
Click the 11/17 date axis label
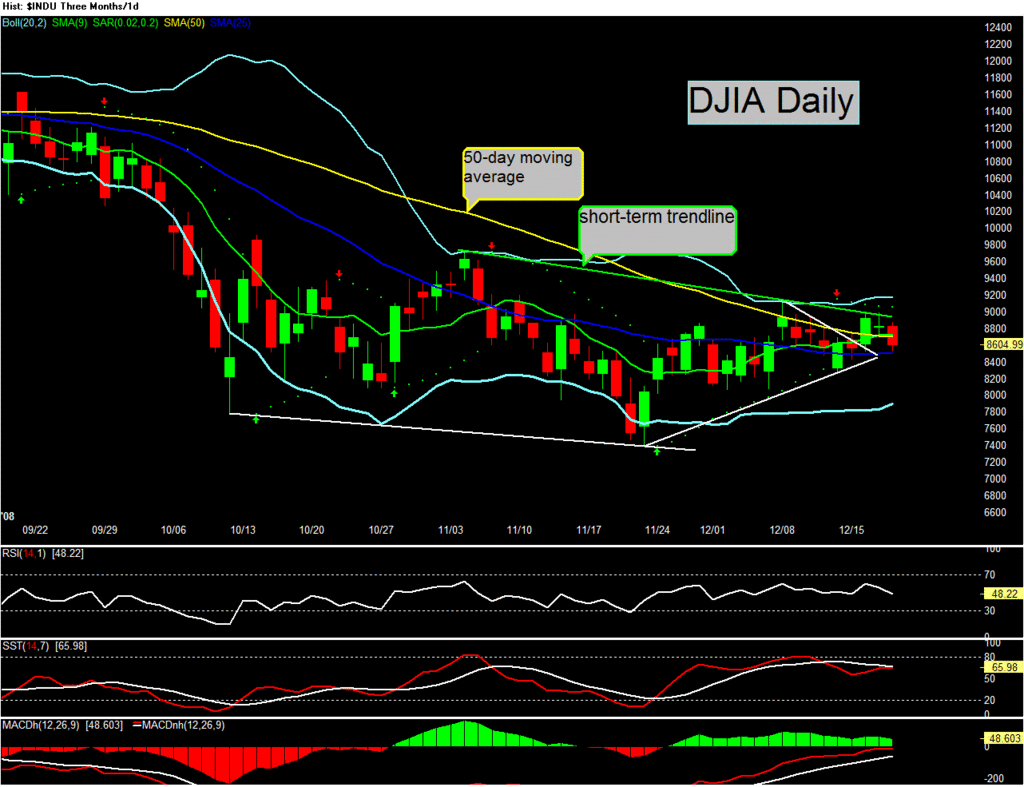pos(588,530)
